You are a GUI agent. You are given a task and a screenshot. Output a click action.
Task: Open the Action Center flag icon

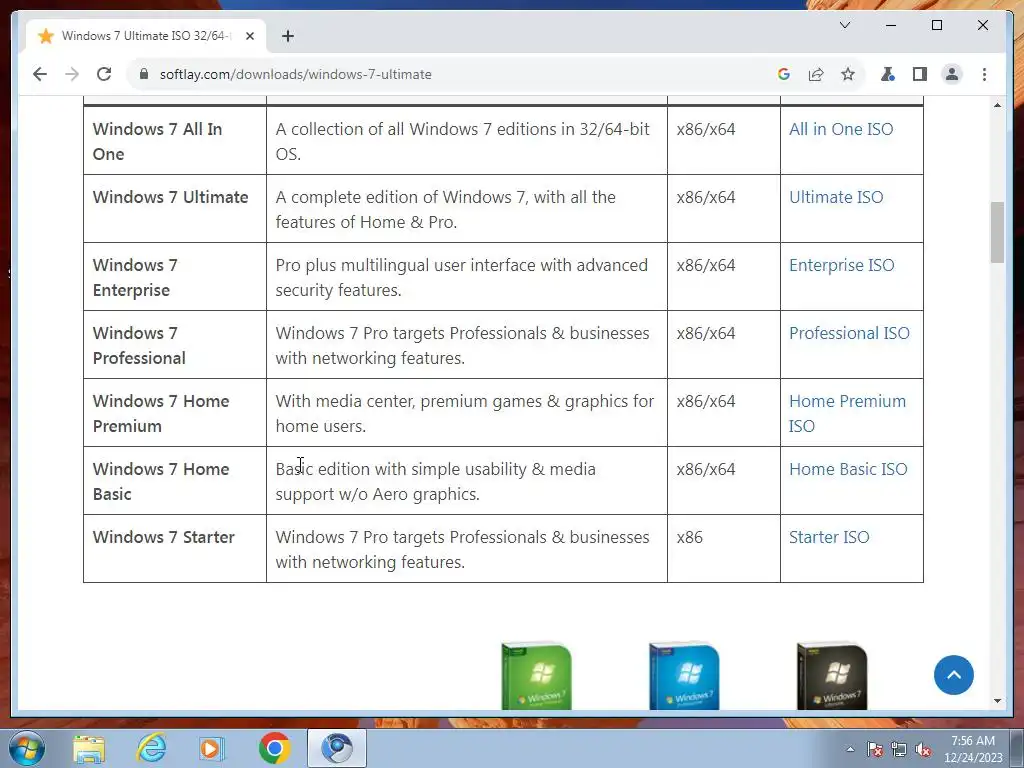click(x=874, y=749)
